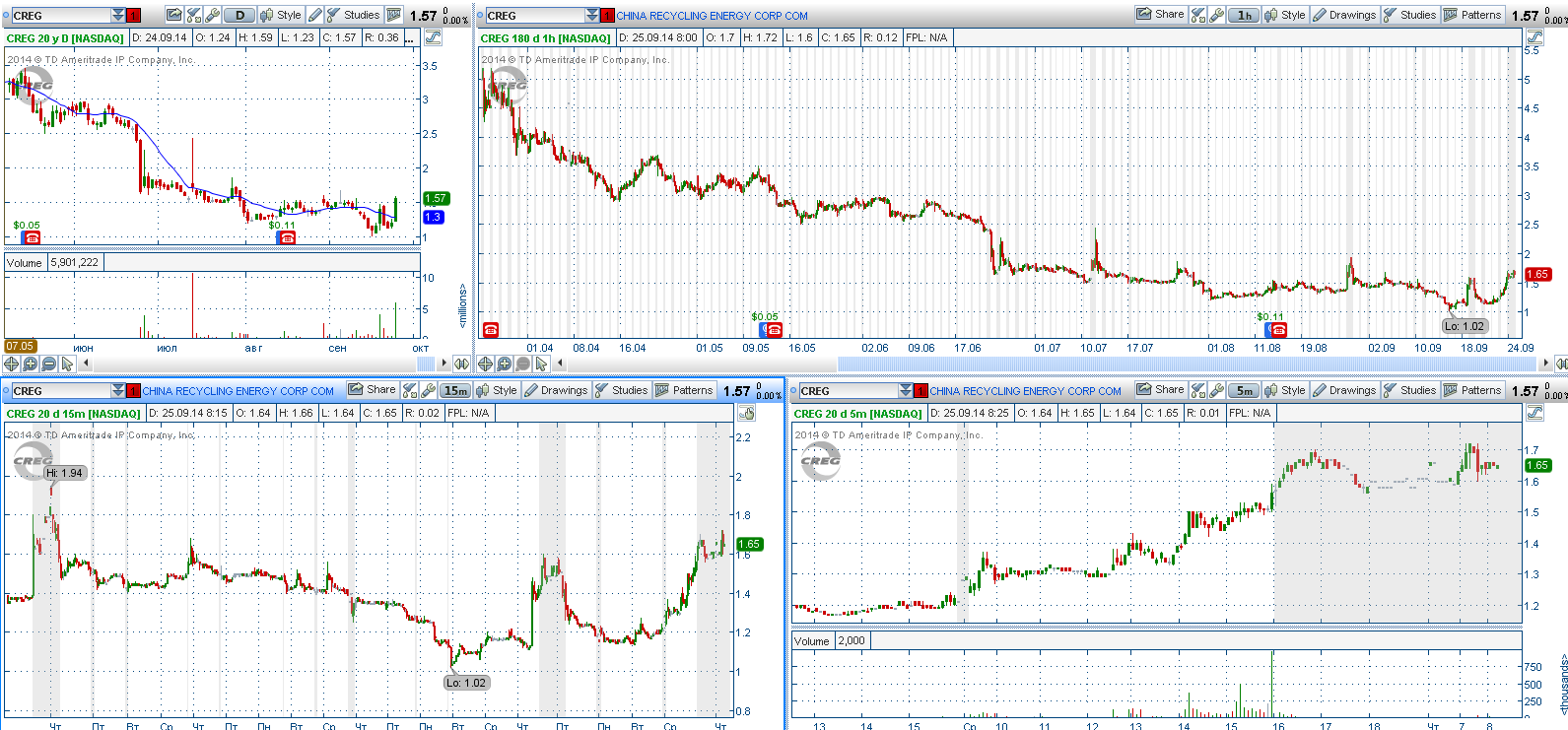This screenshot has width=1568, height=730.
Task: Click the 'Hi: 1.94' bubble on the 15m chart
Action: point(65,473)
